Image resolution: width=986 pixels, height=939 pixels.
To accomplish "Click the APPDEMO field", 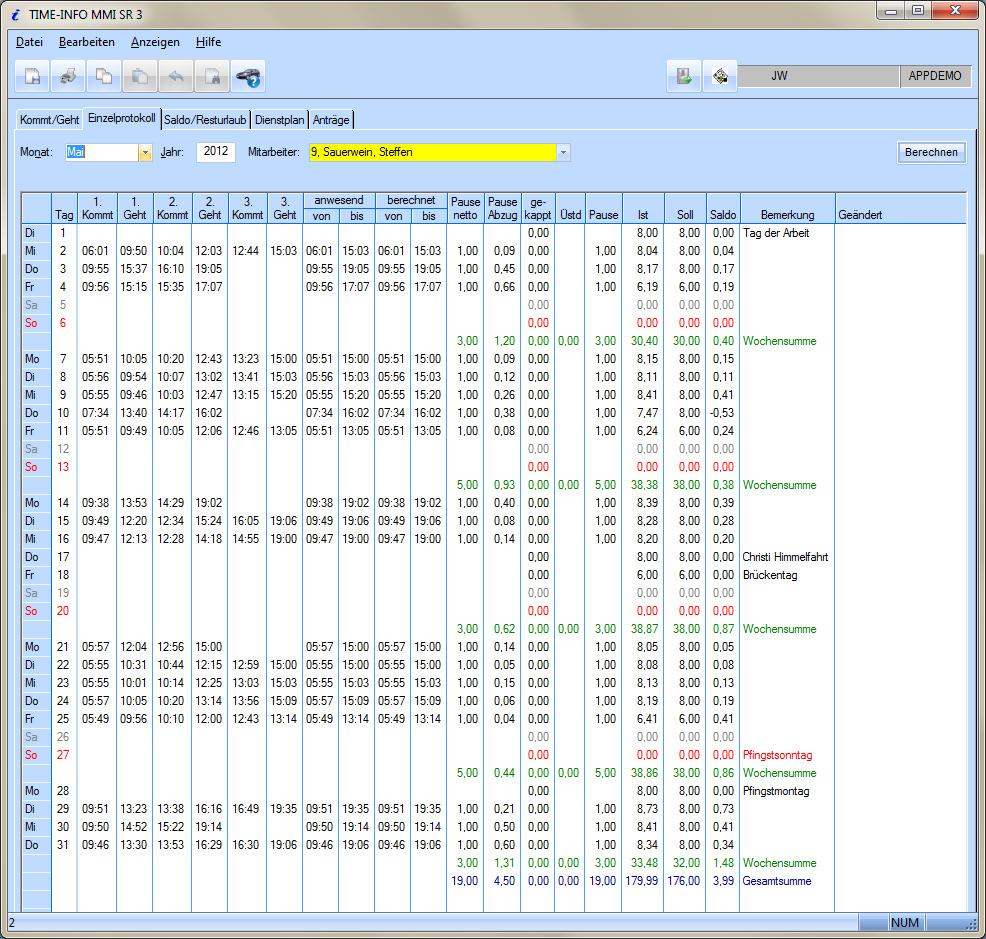I will coord(935,76).
